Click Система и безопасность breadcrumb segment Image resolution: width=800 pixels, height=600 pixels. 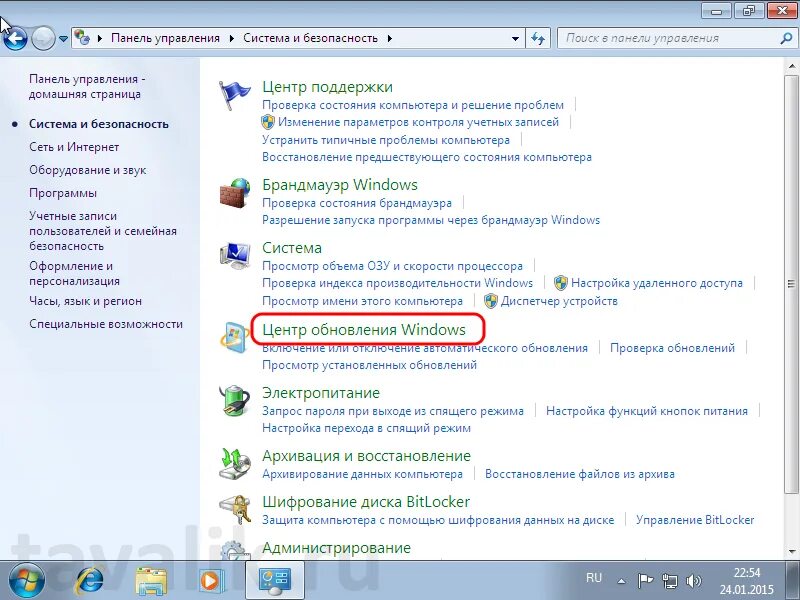(x=310, y=38)
